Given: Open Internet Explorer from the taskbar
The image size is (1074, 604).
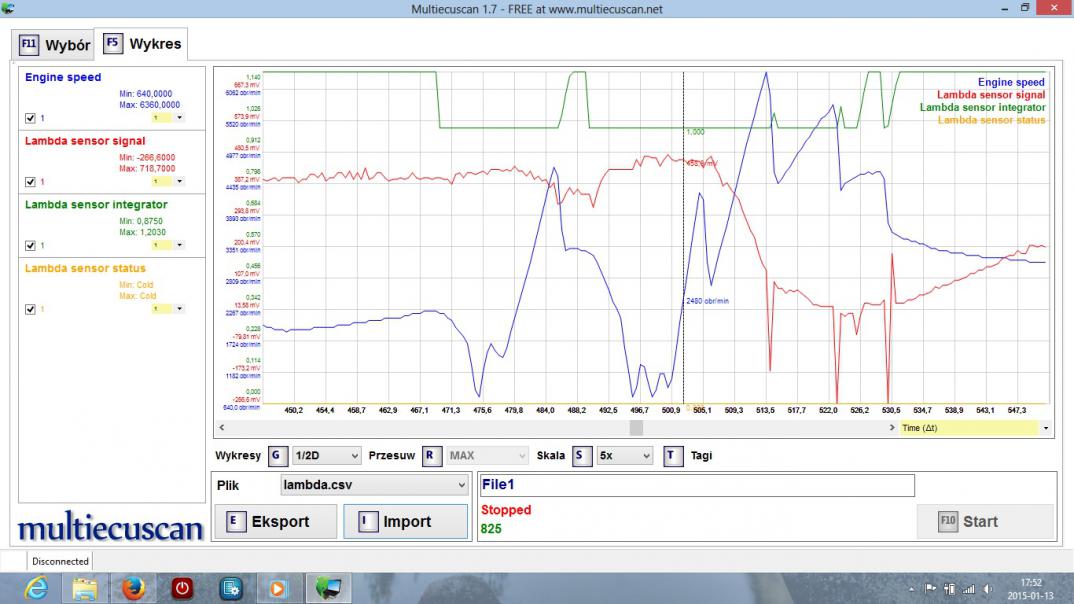Looking at the screenshot, I should click(x=36, y=588).
